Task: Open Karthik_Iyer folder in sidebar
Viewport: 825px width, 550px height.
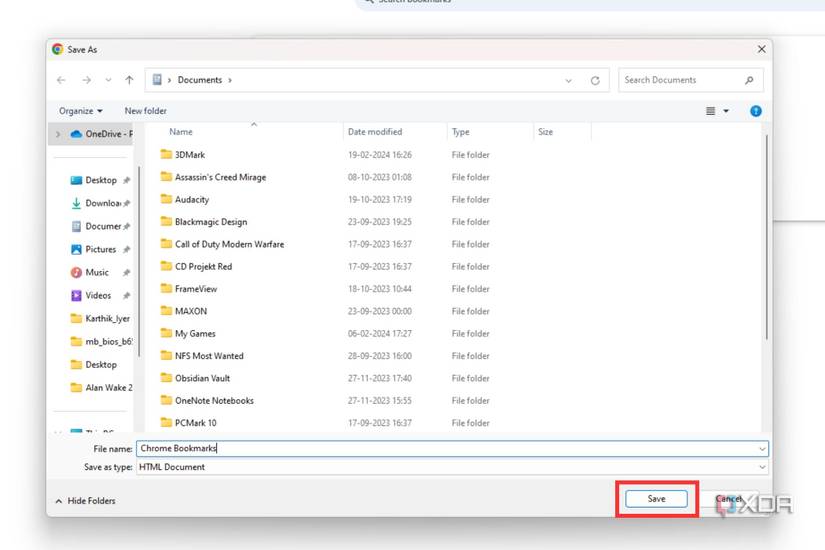Action: coord(100,319)
